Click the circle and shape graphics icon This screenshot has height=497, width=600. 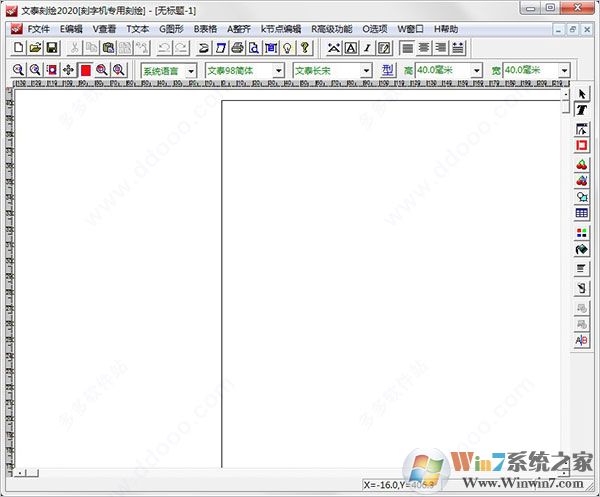click(x=581, y=197)
